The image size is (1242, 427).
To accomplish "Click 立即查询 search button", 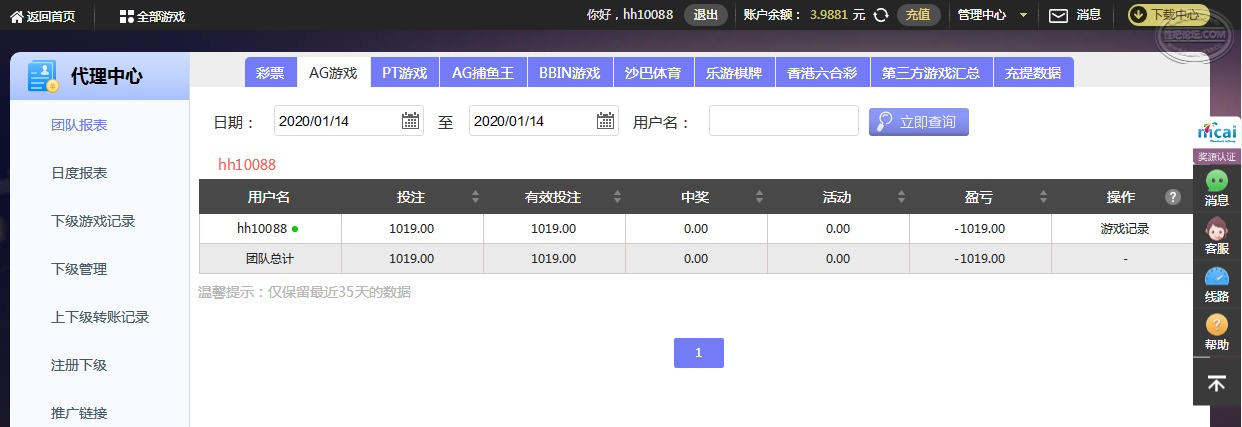I will click(x=919, y=122).
